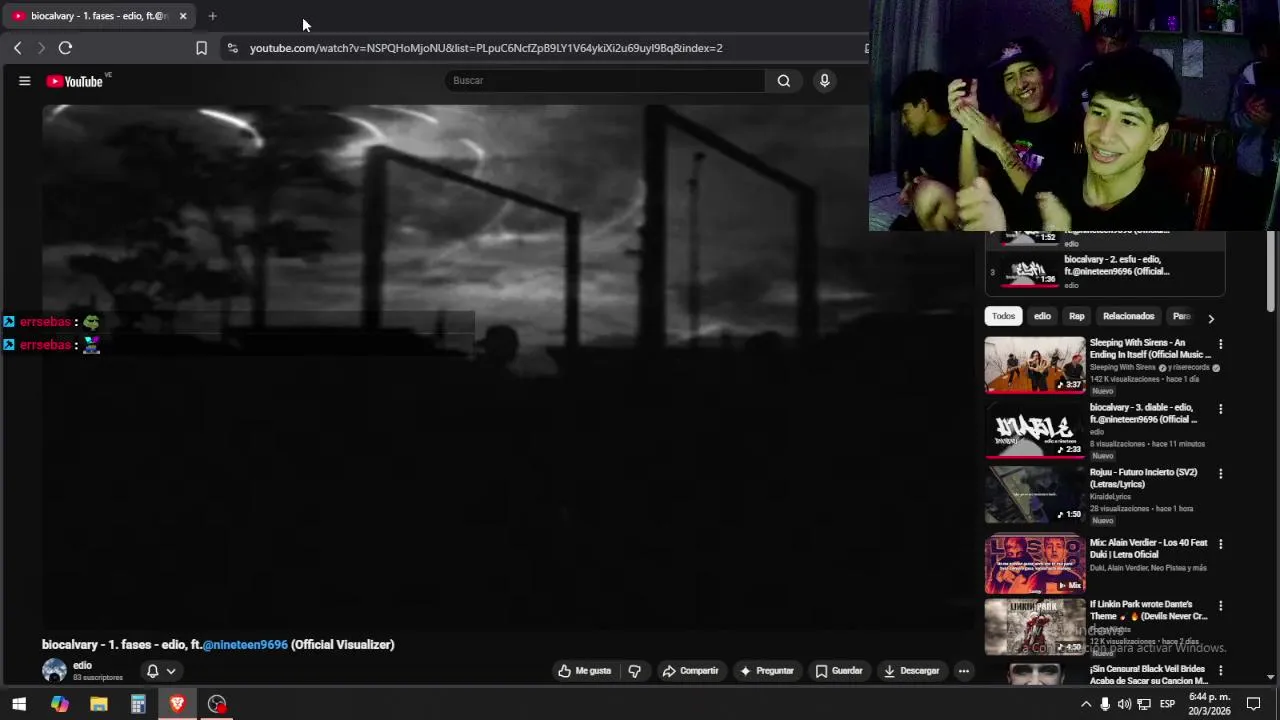Image resolution: width=1280 pixels, height=720 pixels.
Task: Open the Black Veil Brides video title
Action: point(1148,674)
